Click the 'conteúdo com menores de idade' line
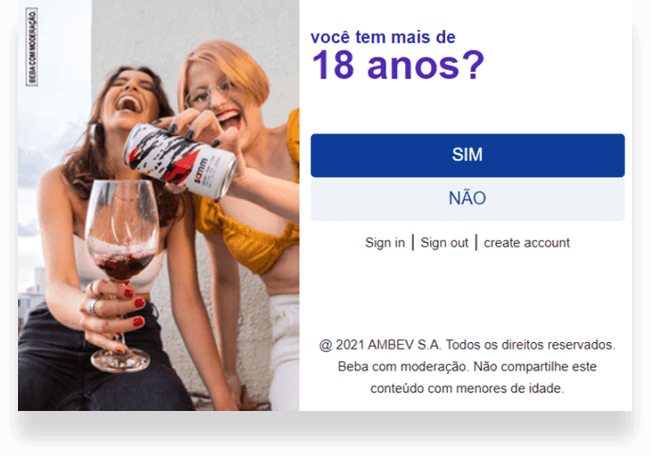Image resolution: width=650 pixels, height=456 pixels. coord(467,389)
